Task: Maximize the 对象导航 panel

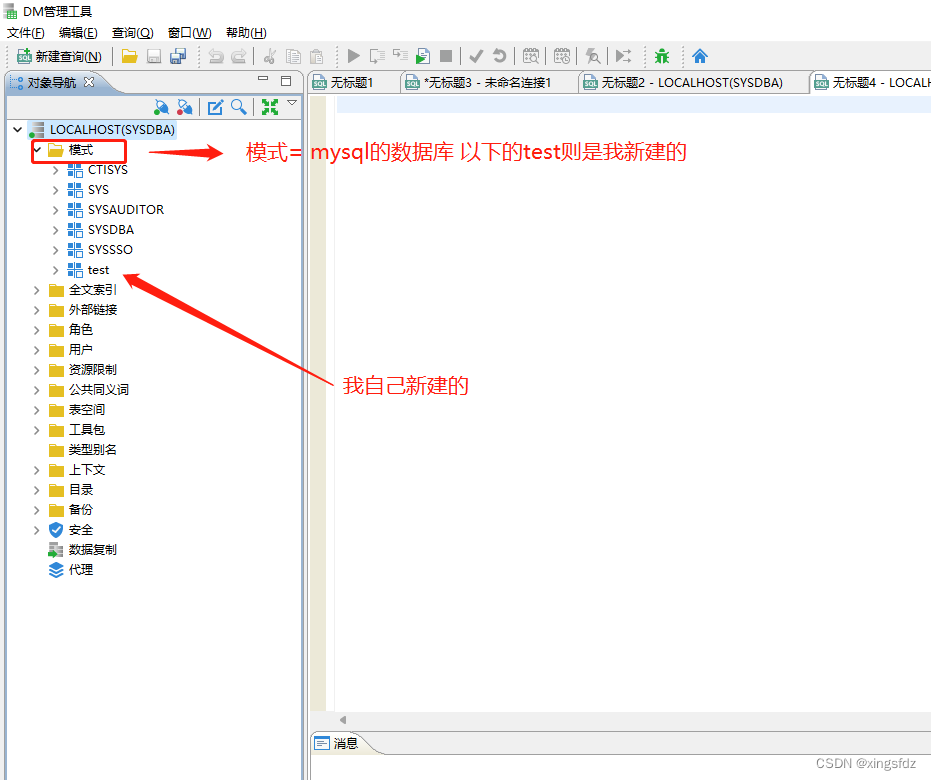Action: click(x=286, y=81)
